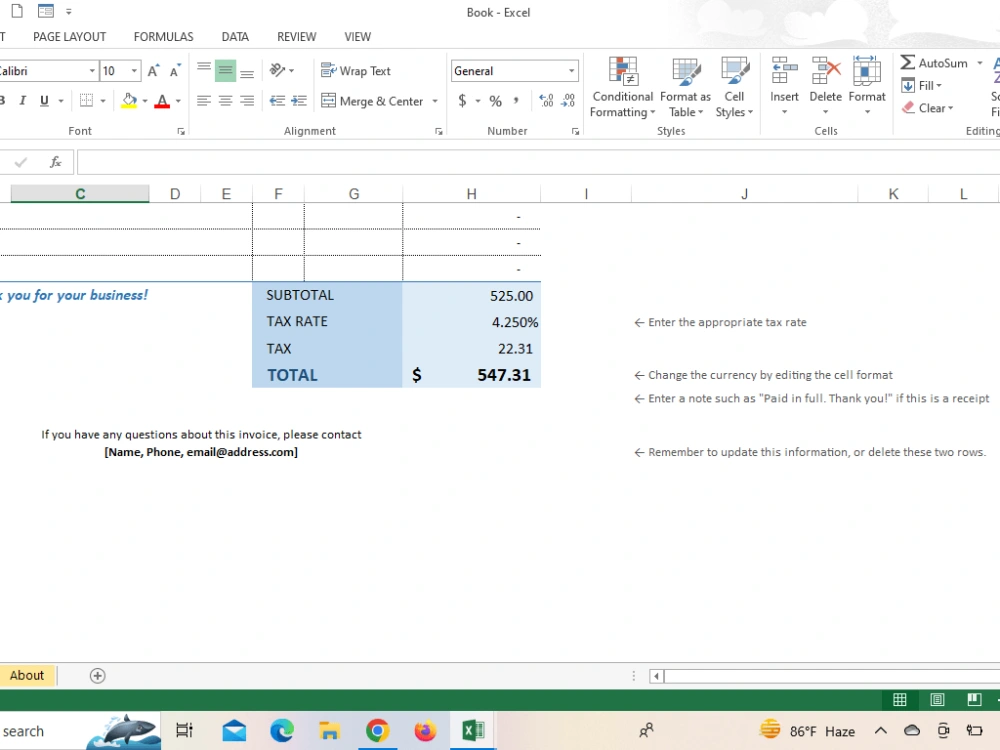1000x750 pixels.
Task: Open the Number format dialog launcher
Action: [x=575, y=131]
